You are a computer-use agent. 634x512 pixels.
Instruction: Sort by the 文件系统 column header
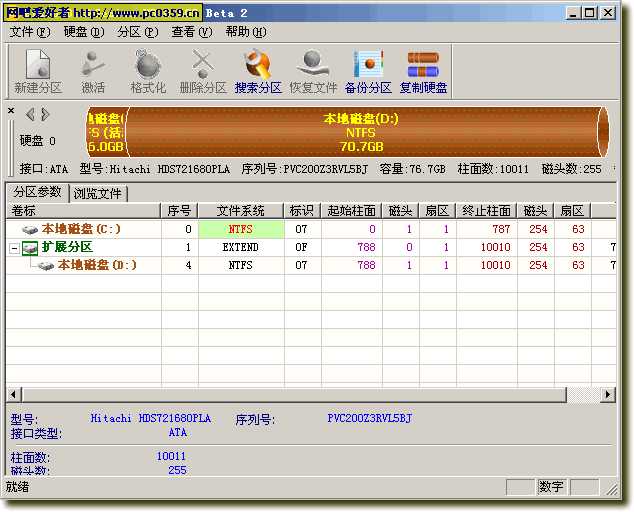point(241,211)
